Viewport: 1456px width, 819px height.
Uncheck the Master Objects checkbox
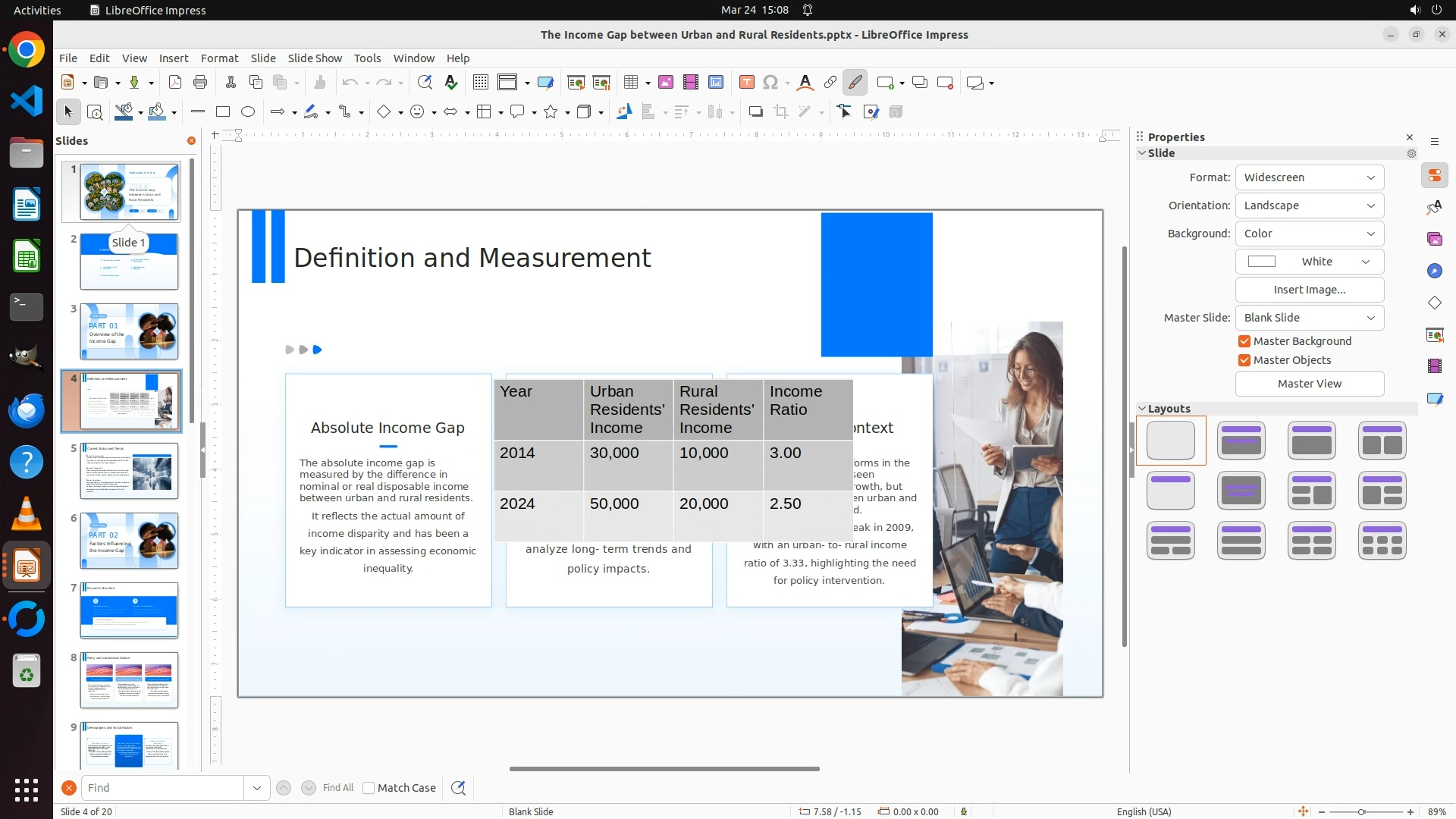[1244, 360]
